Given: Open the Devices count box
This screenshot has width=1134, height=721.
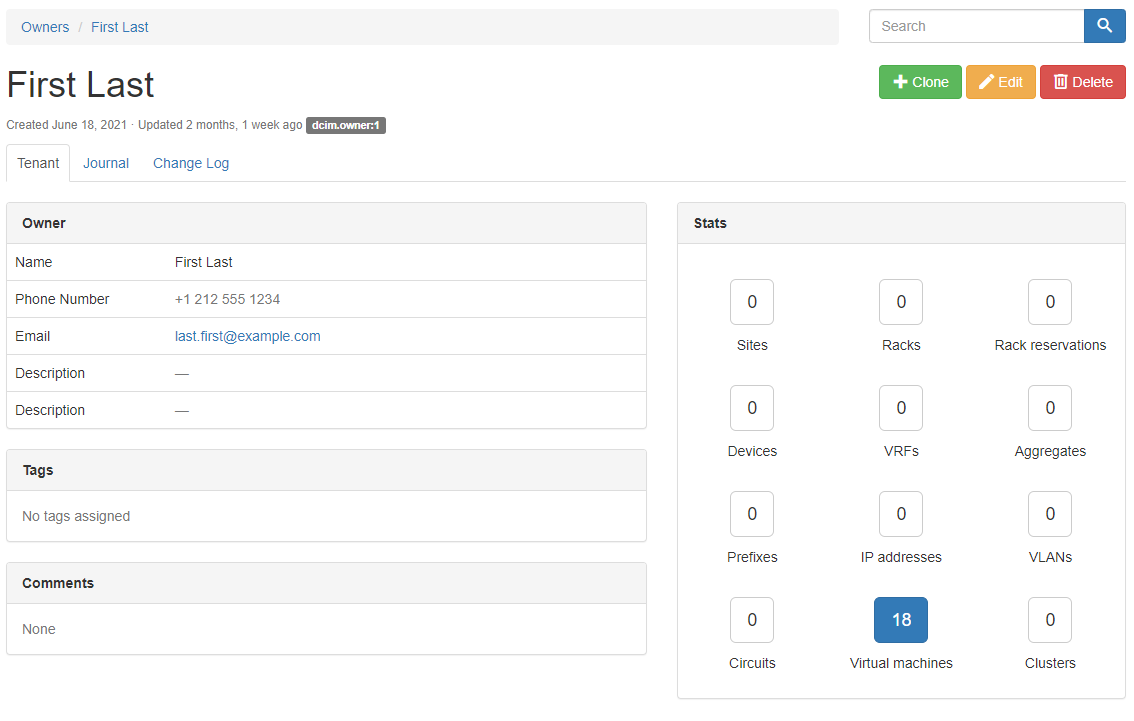Looking at the screenshot, I should tap(752, 408).
